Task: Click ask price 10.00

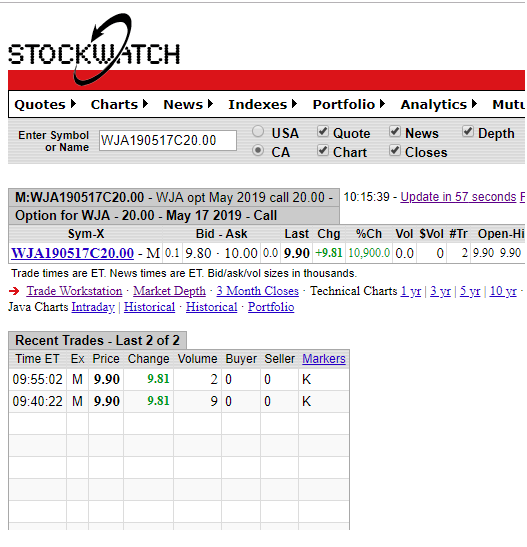Action: [x=241, y=253]
